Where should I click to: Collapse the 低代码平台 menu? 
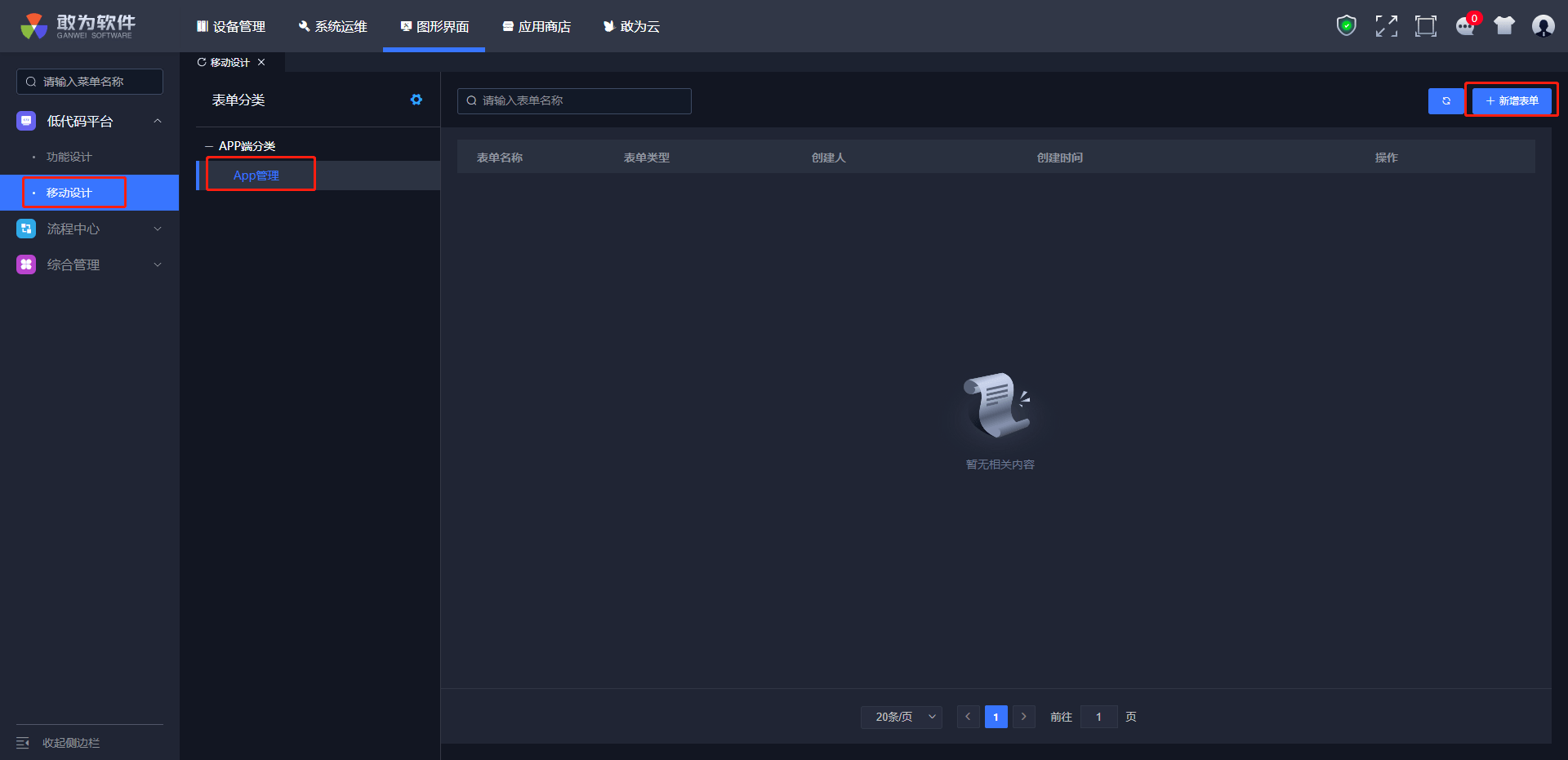pos(158,121)
